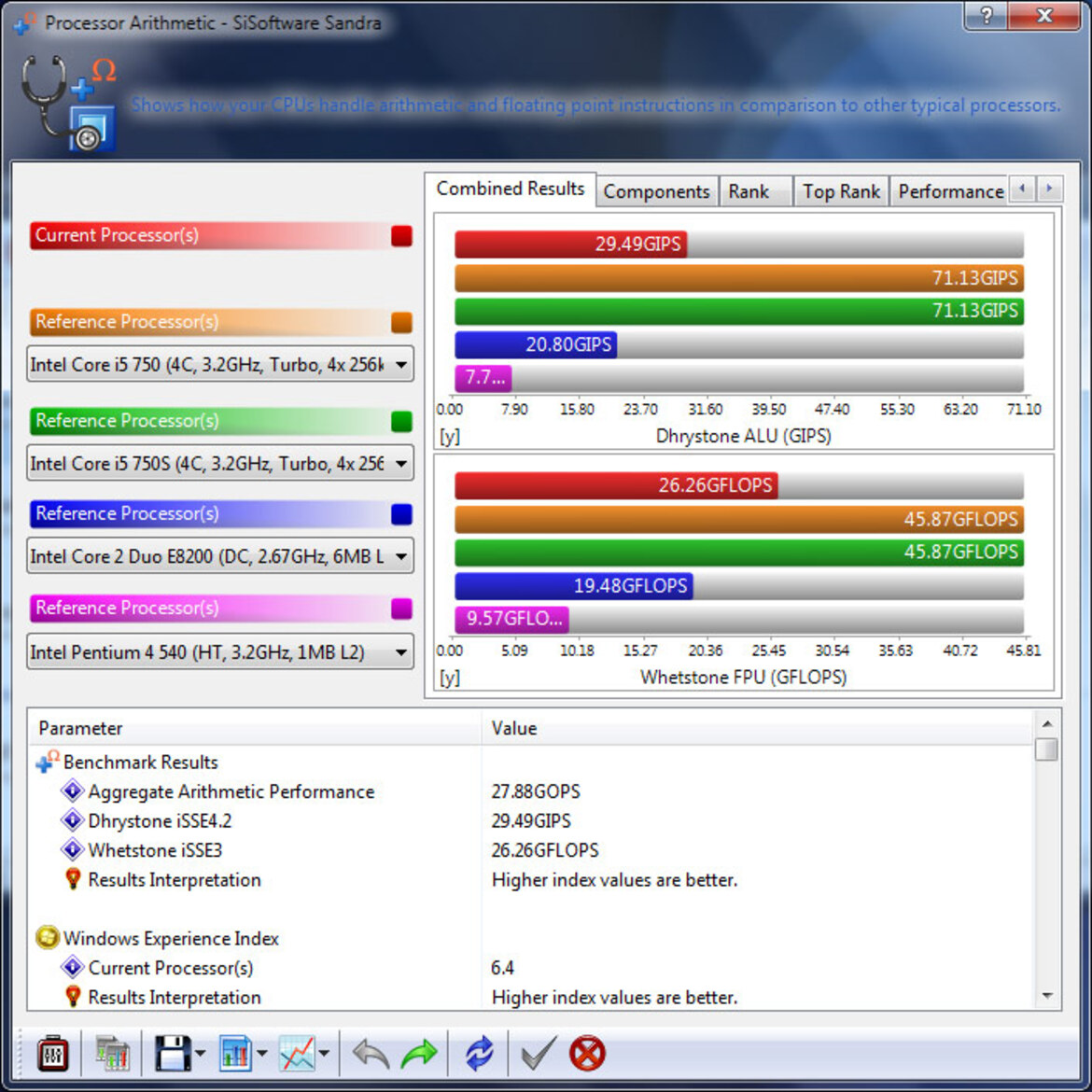Click the results chart report icon
This screenshot has height=1092, width=1092.
(112, 1053)
